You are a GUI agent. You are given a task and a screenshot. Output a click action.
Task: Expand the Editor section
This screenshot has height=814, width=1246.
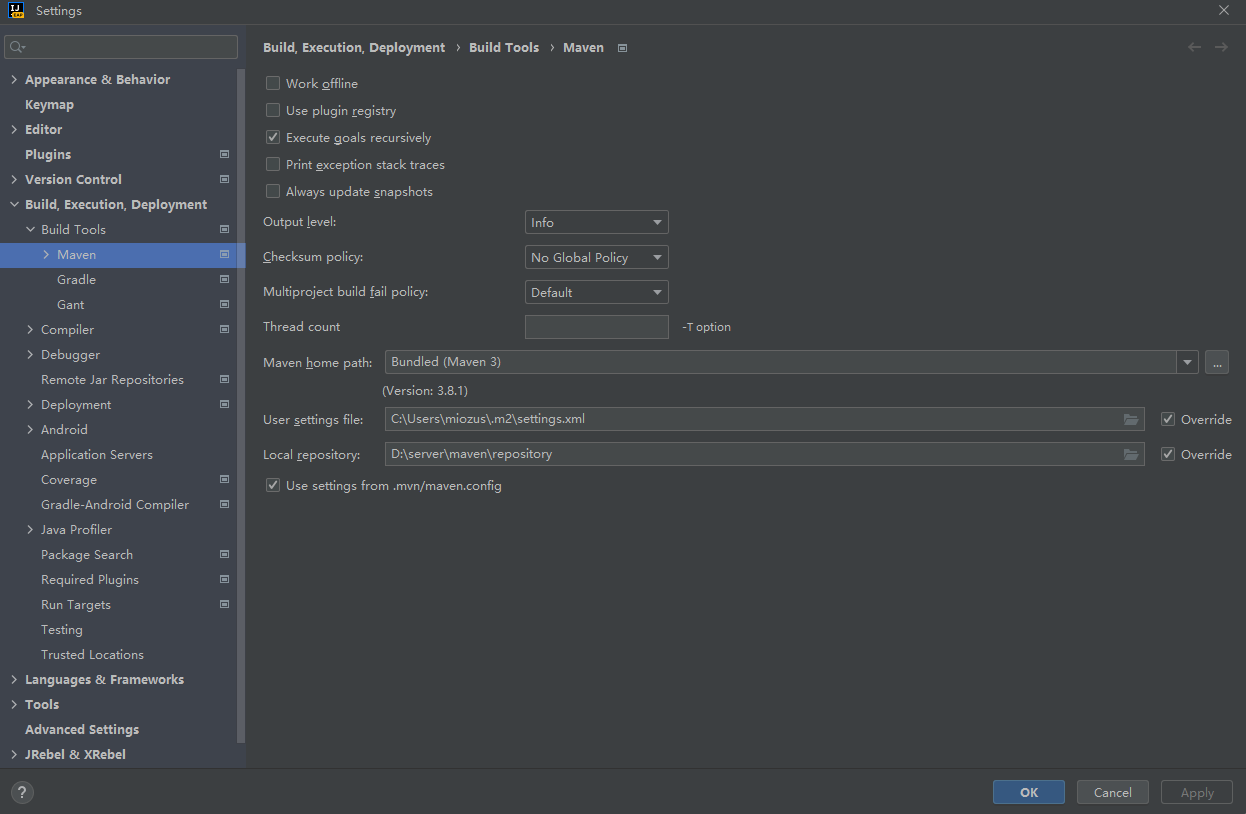14,129
